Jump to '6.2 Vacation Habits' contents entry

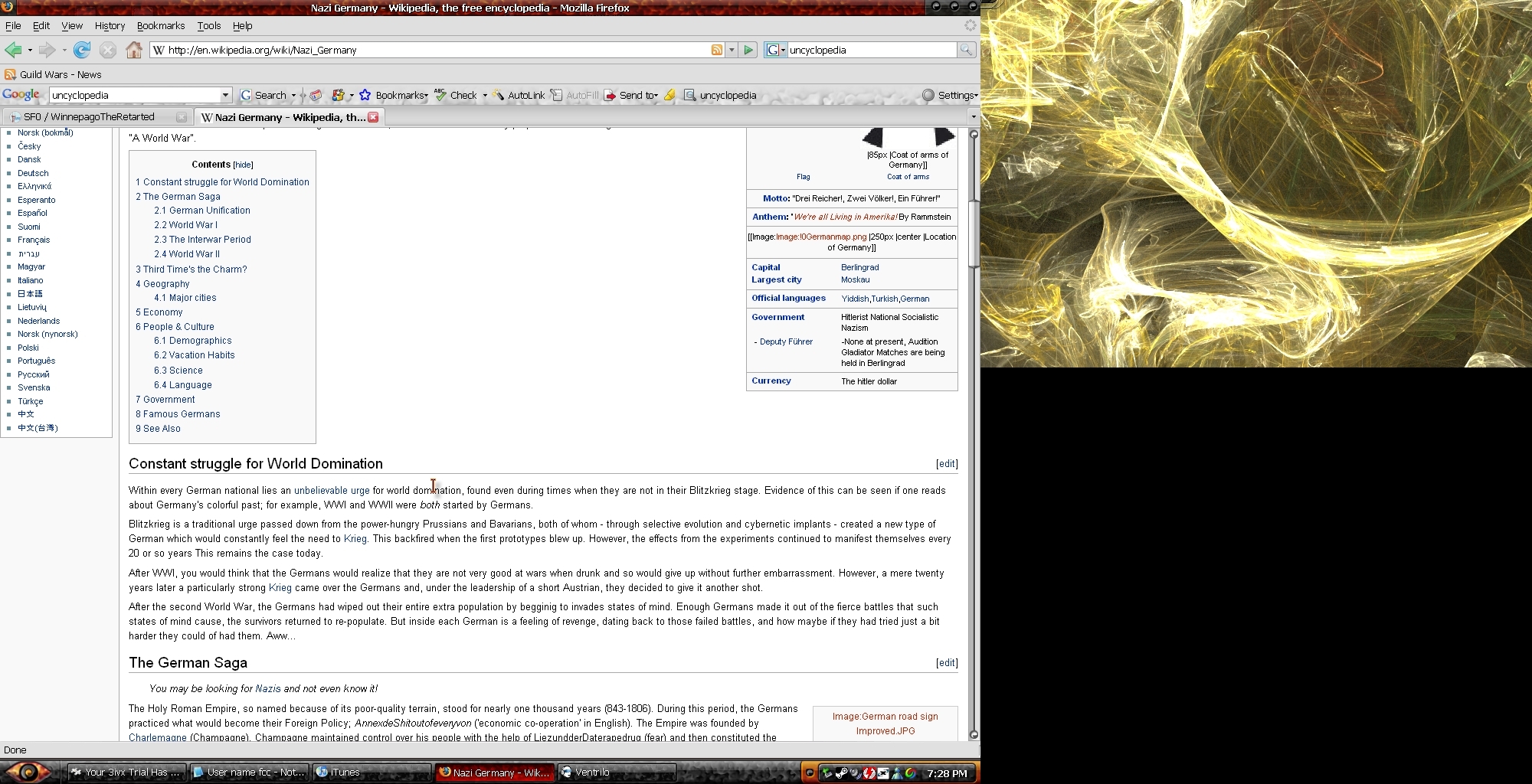click(x=195, y=355)
